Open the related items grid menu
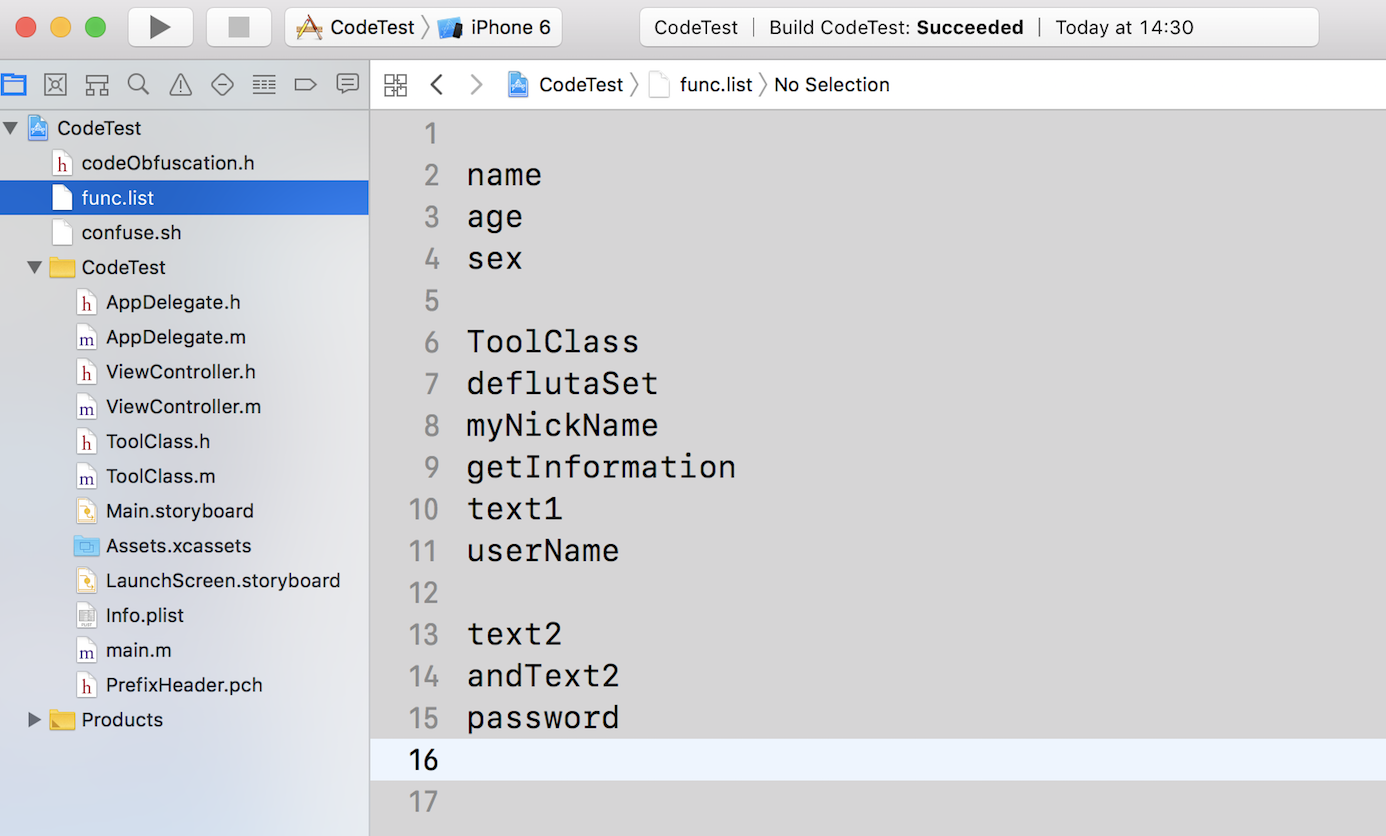1386x836 pixels. pyautogui.click(x=396, y=85)
